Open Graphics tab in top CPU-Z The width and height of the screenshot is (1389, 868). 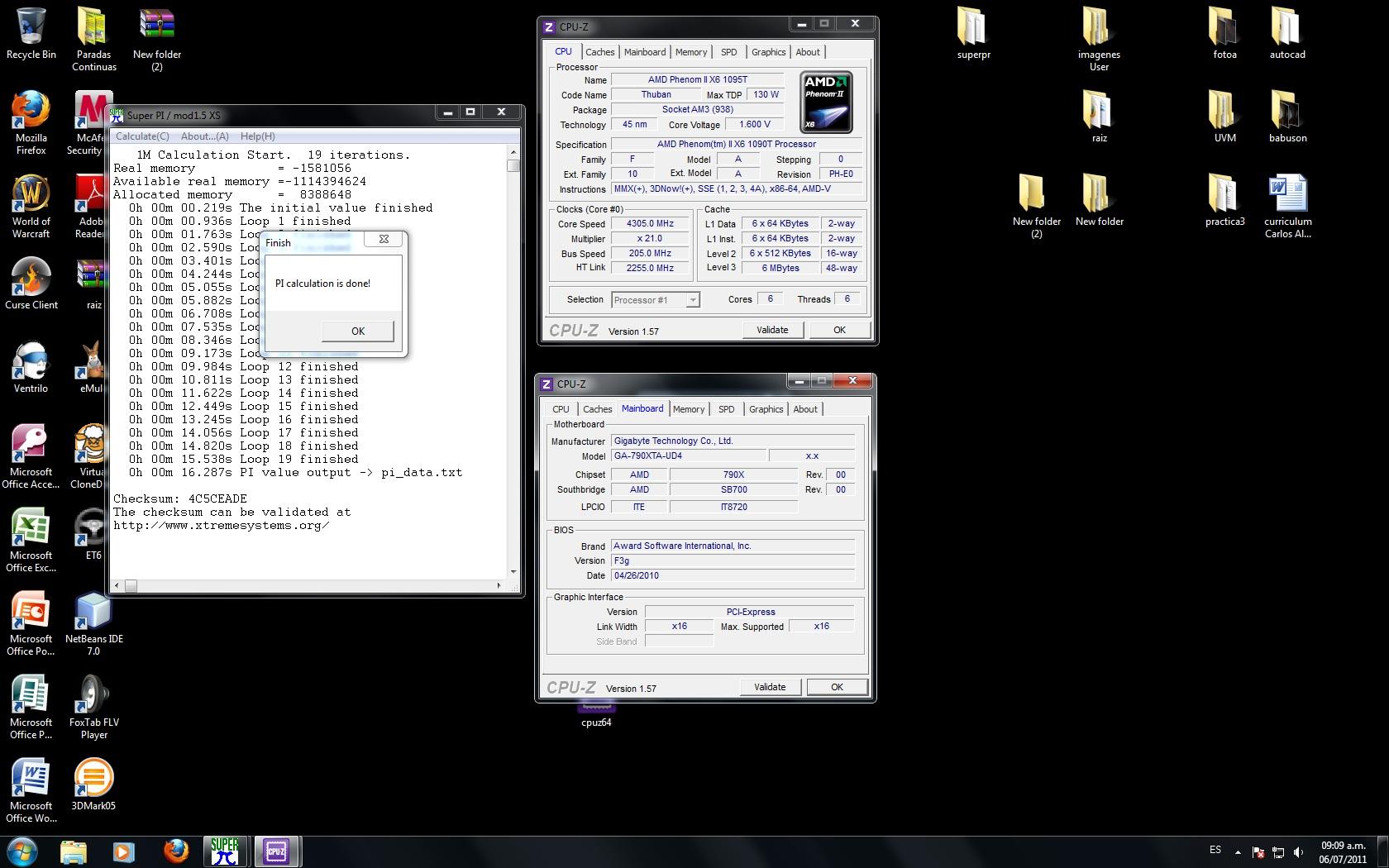click(768, 52)
